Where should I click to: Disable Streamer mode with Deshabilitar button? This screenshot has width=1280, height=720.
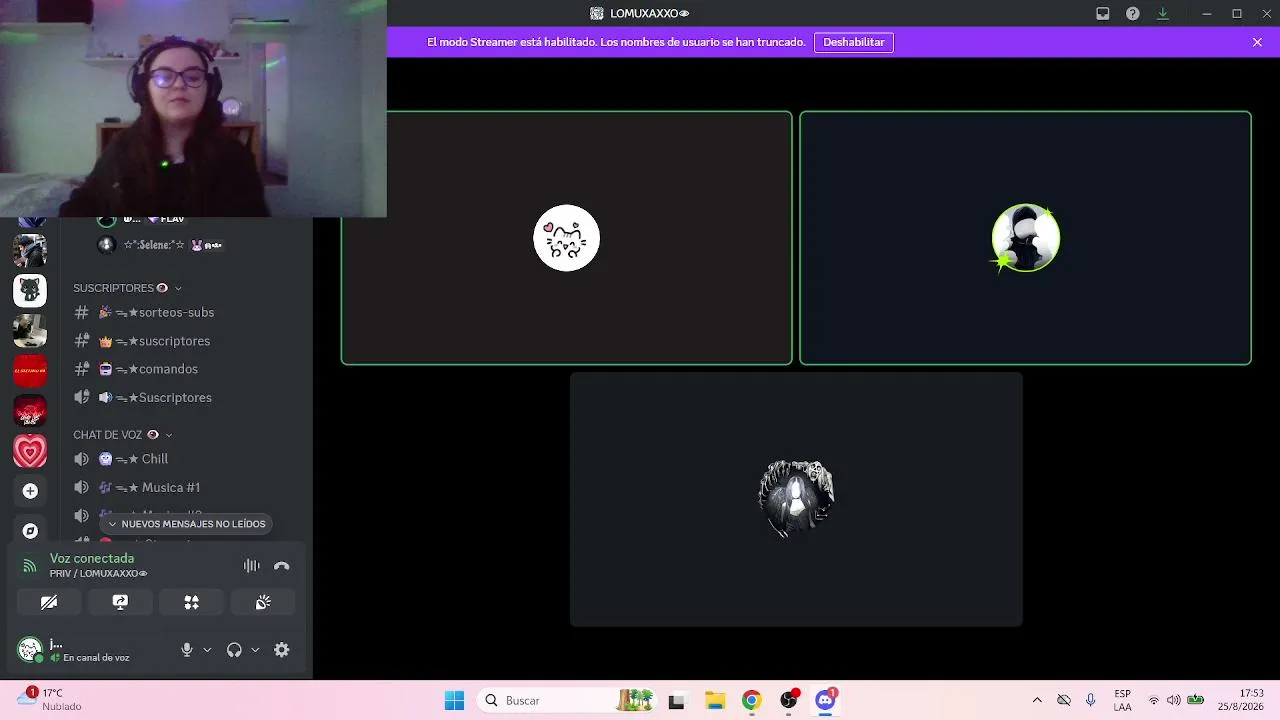854,42
